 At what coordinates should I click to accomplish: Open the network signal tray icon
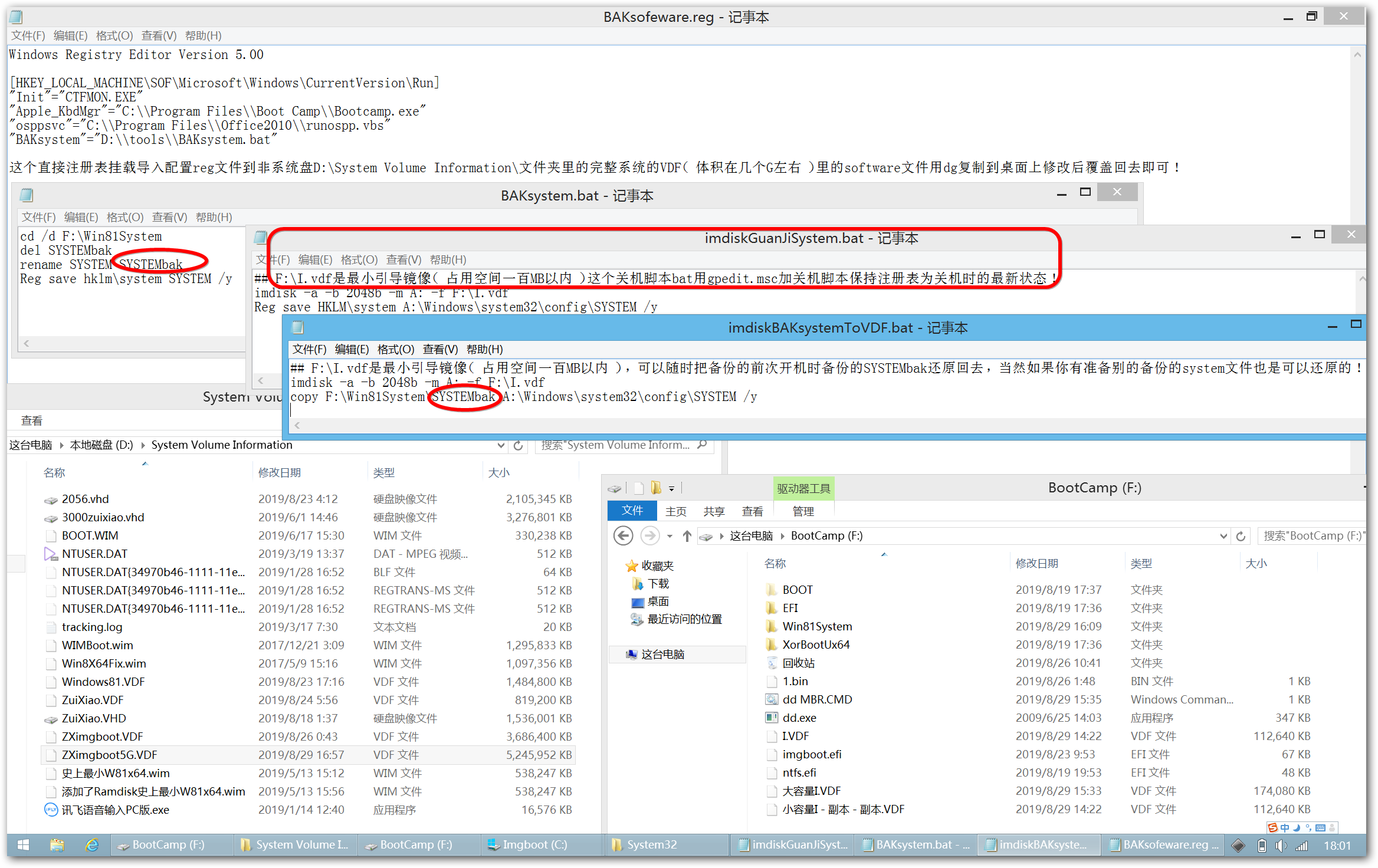(1301, 846)
